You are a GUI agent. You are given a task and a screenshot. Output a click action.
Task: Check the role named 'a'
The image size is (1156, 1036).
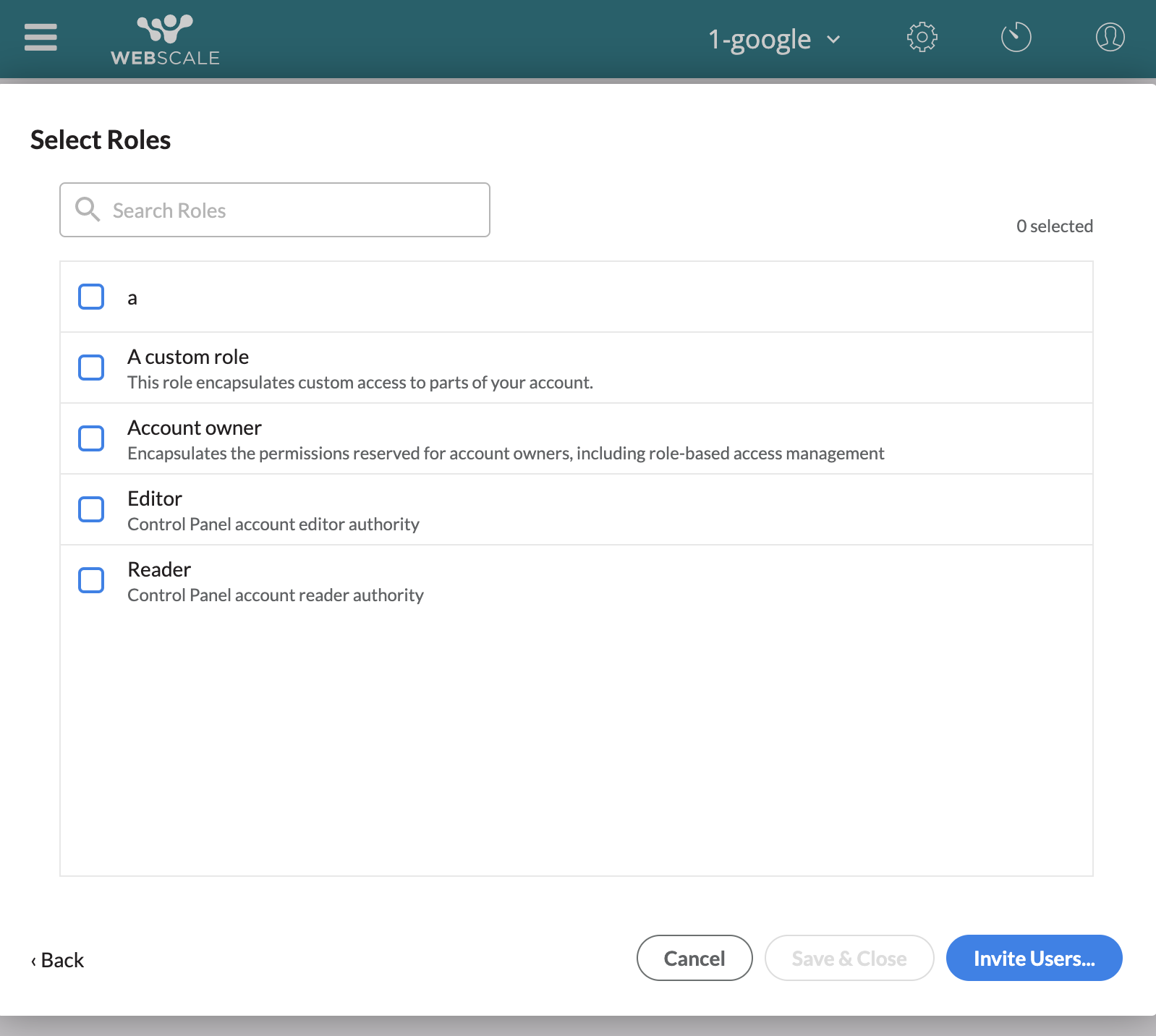(x=91, y=297)
